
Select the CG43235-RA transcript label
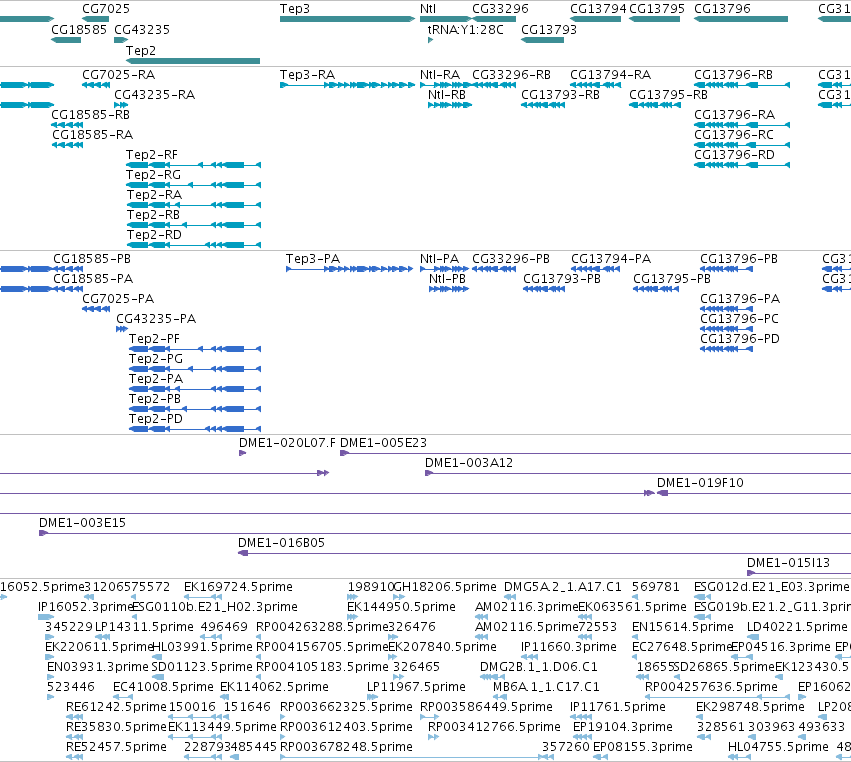[154, 94]
